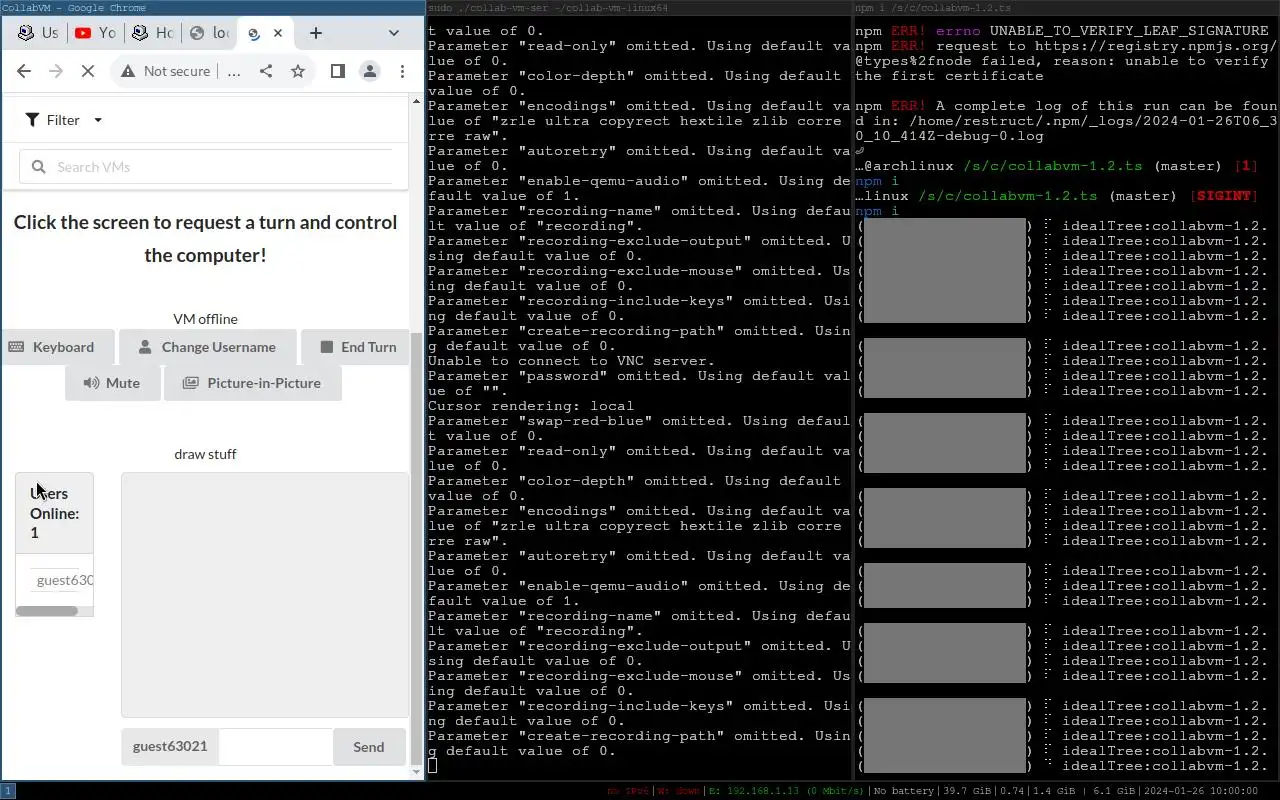The image size is (1280, 800).
Task: Switch to the "Ho" browser tab
Action: point(153,33)
